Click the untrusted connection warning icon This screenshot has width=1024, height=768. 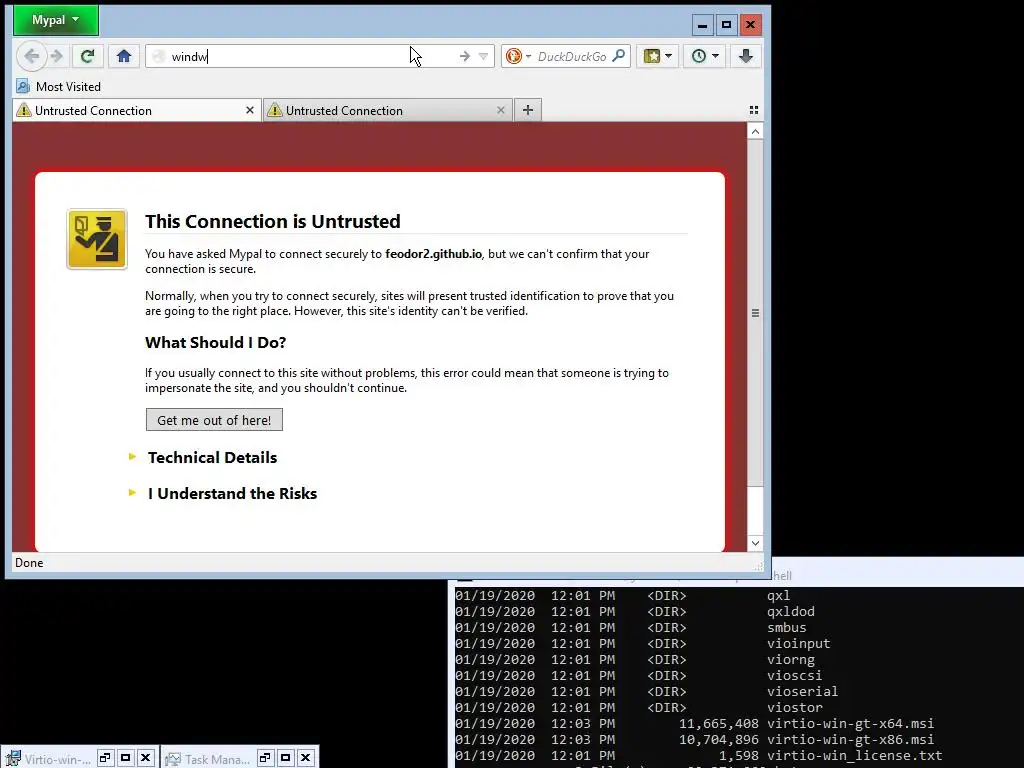97,239
